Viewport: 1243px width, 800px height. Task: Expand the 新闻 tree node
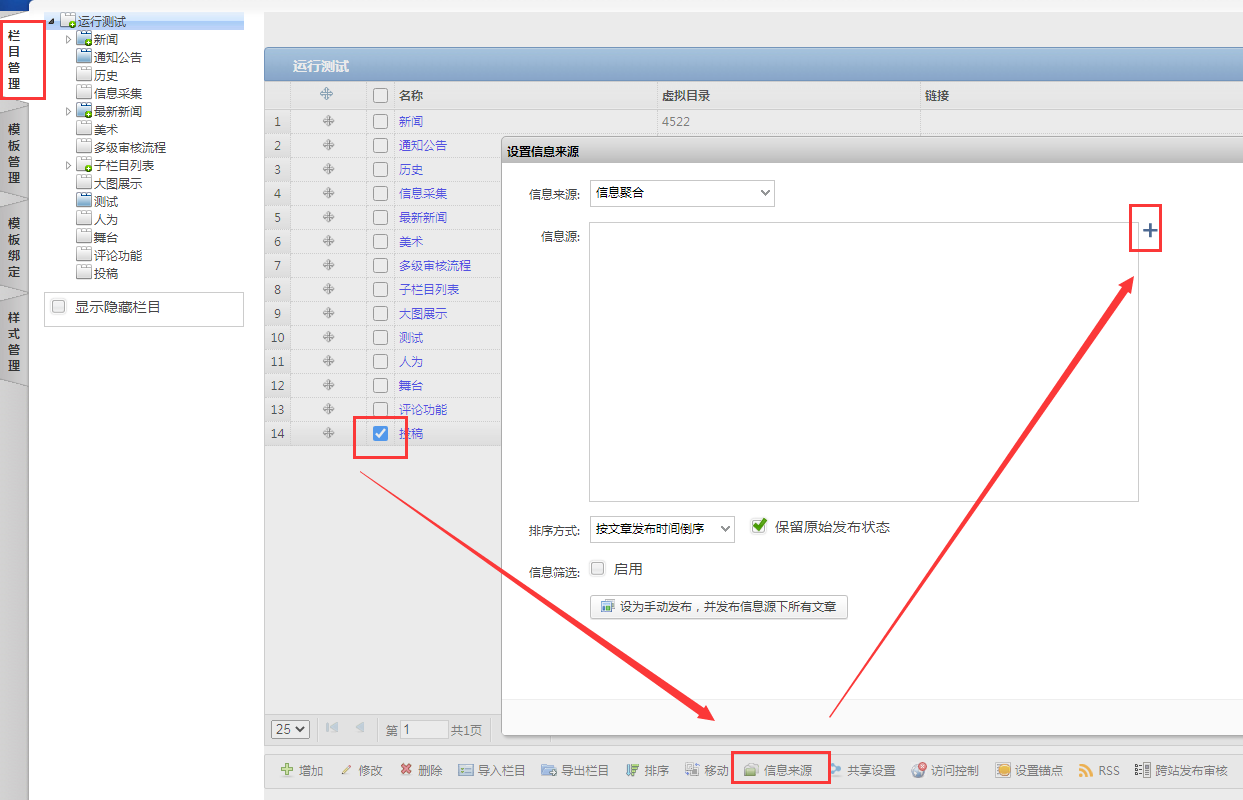[x=69, y=39]
